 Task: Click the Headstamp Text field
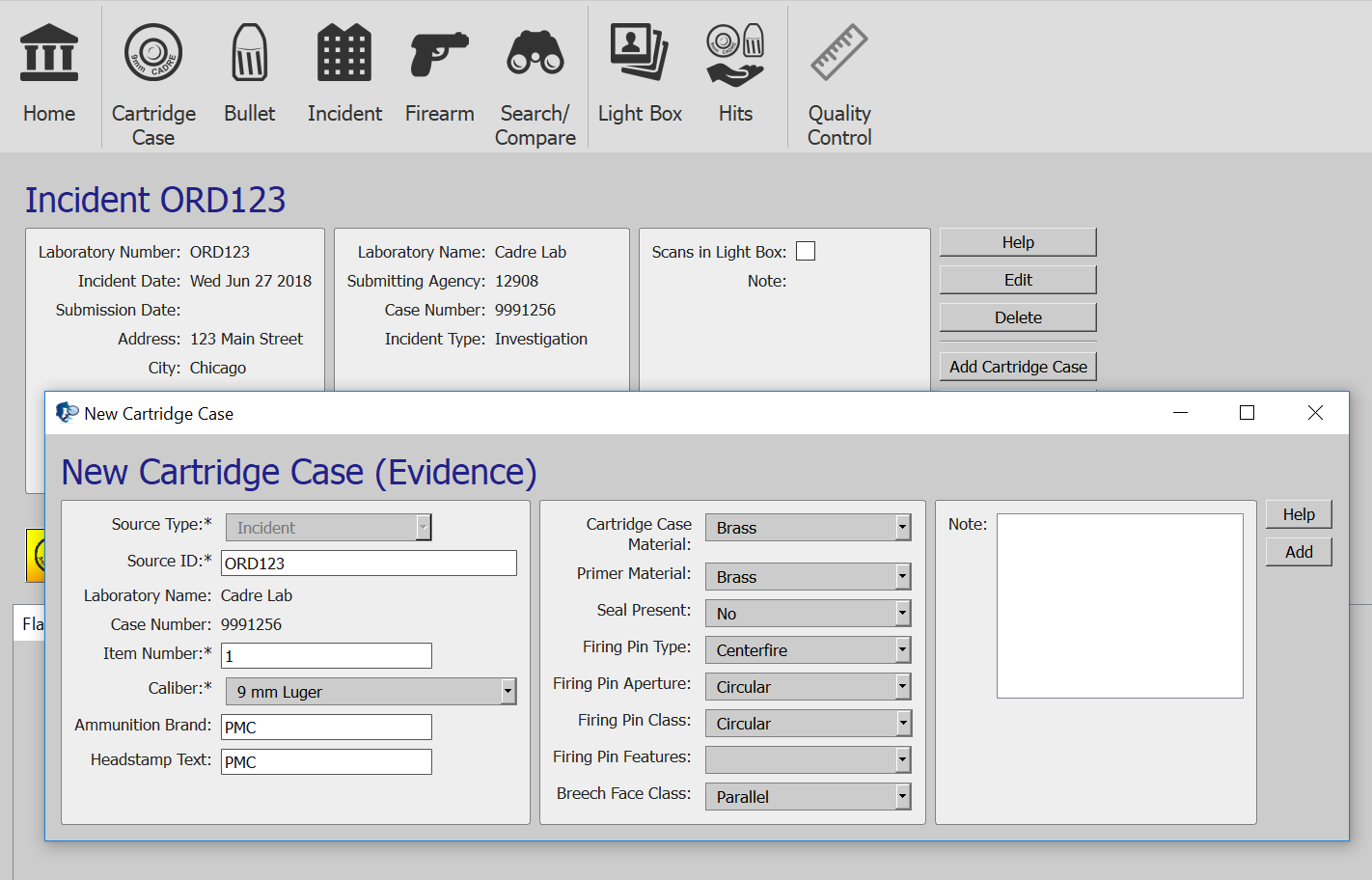326,762
